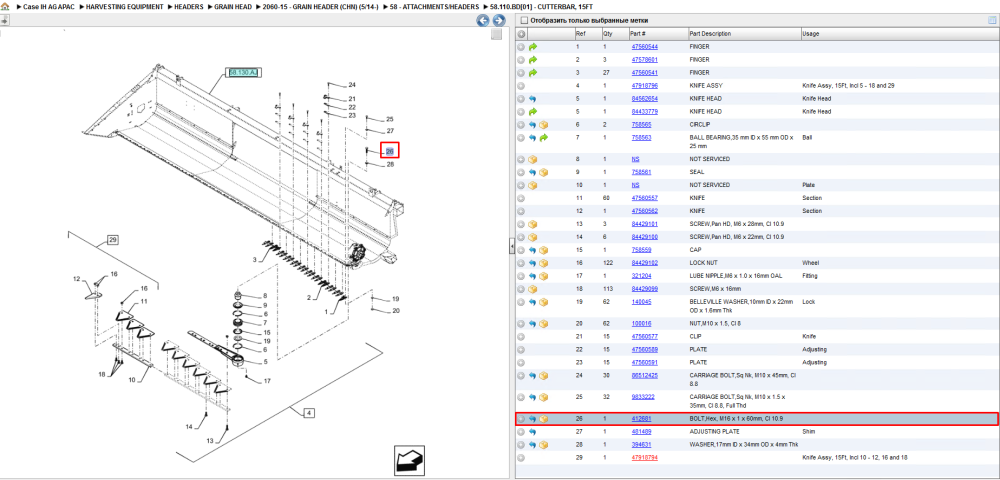Select 'WASHER,17mm ID x 34mm OD' description text
This screenshot has width=1000, height=480.
pos(744,444)
